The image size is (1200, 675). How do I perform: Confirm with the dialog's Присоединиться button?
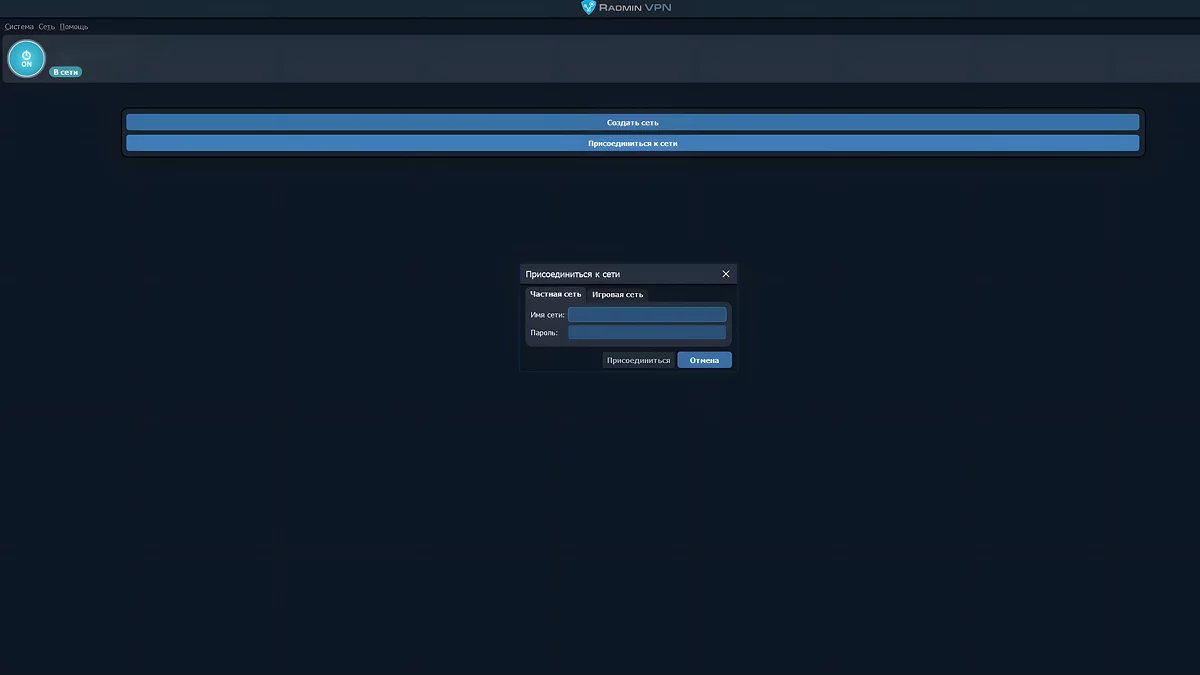[x=638, y=360]
